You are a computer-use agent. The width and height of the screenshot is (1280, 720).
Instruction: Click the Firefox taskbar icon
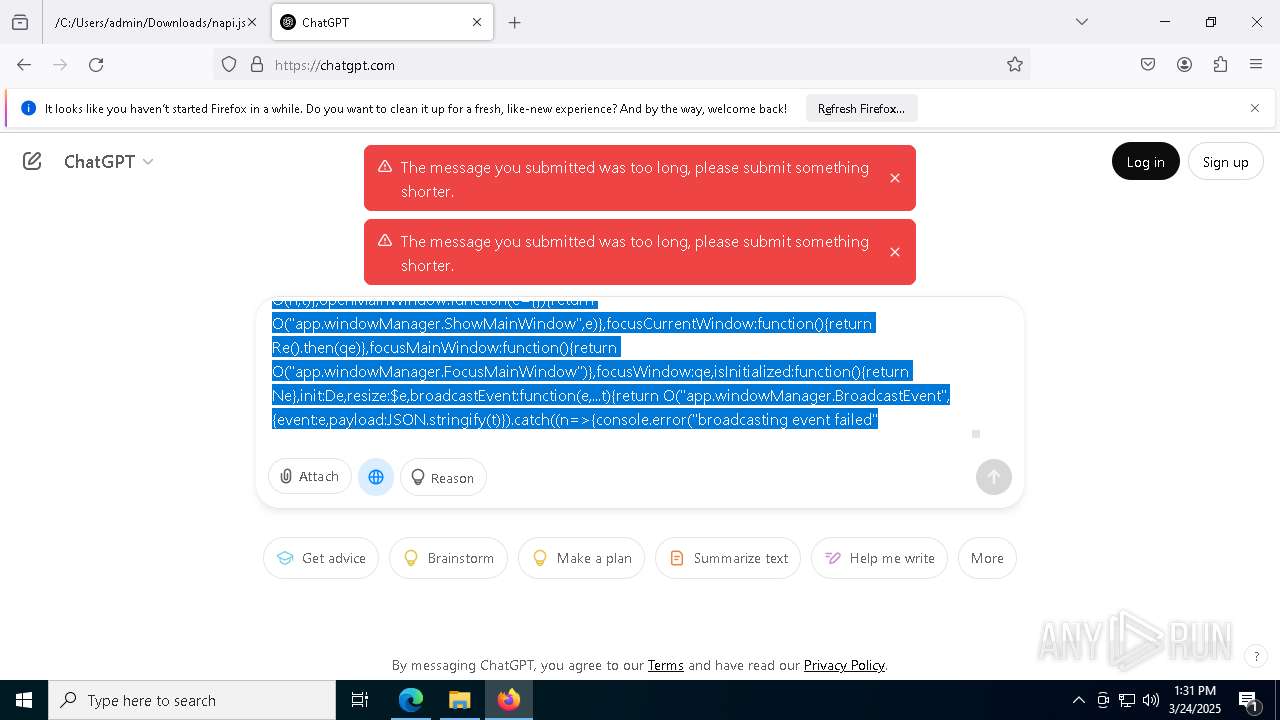[x=509, y=700]
